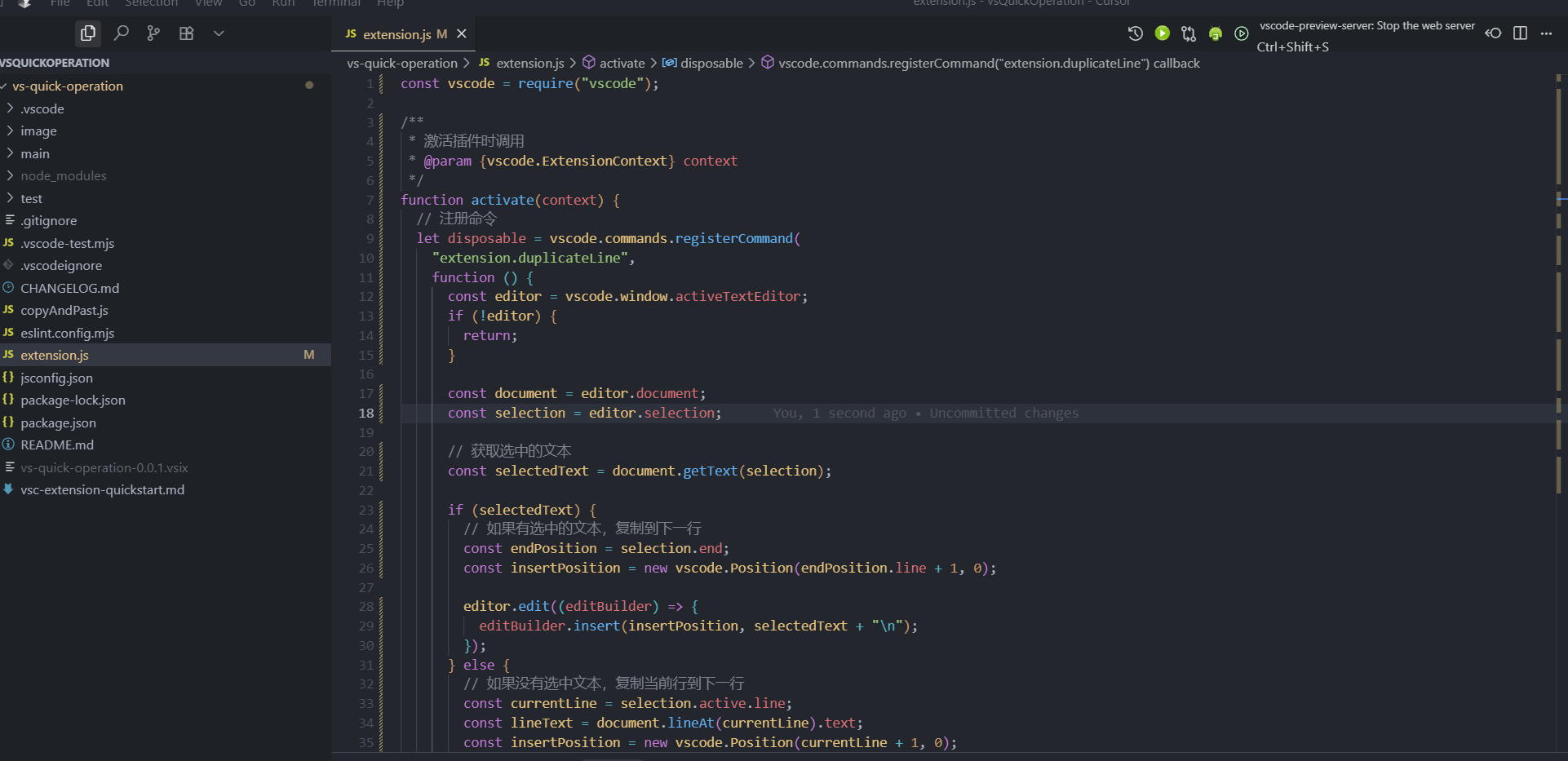Screen dimensions: 1568x761
Task: Click the go-back revision arrow icon
Action: pyautogui.click(x=1493, y=33)
